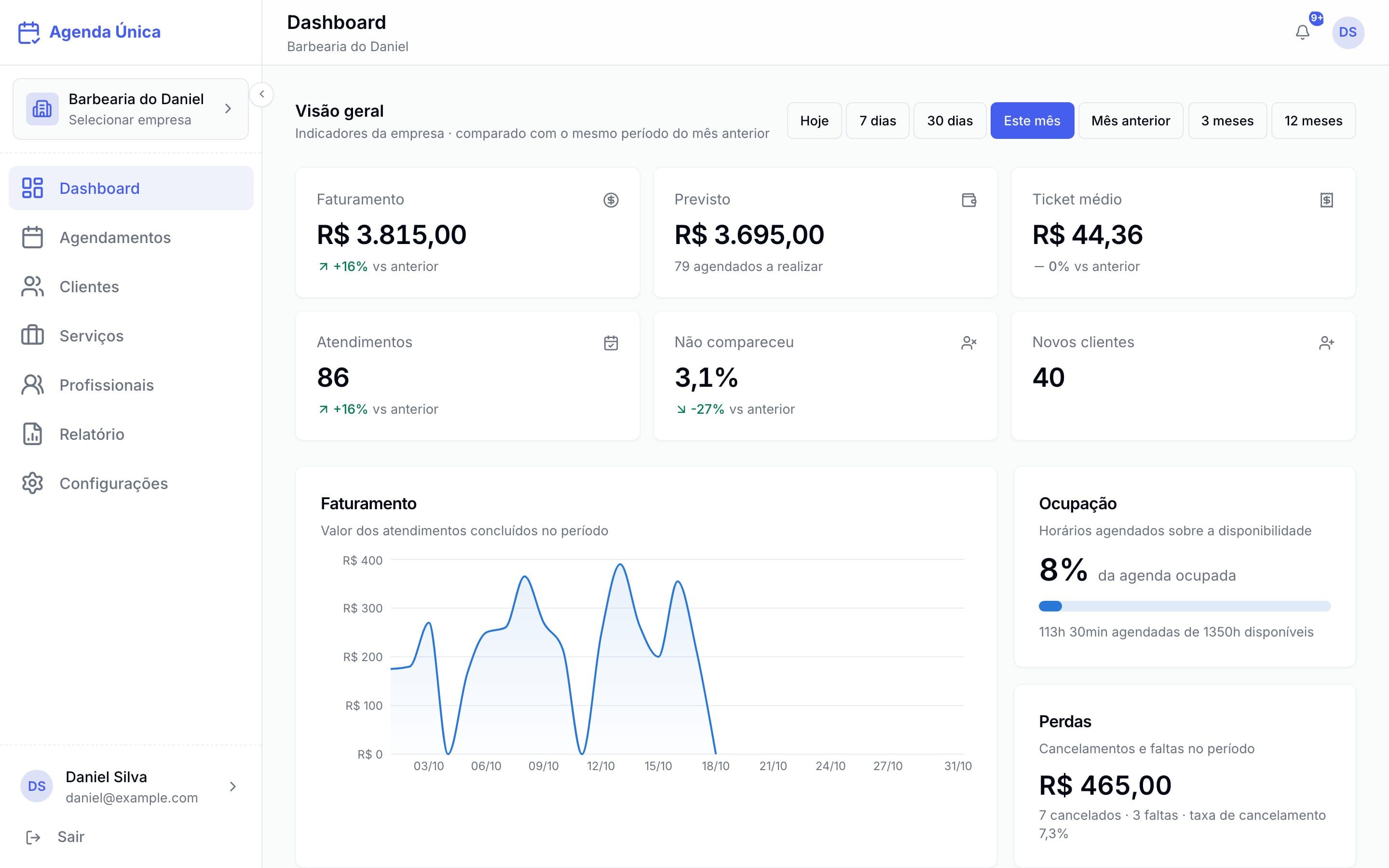Open the notifications bell icon
This screenshot has height=868, width=1389.
pos(1302,32)
